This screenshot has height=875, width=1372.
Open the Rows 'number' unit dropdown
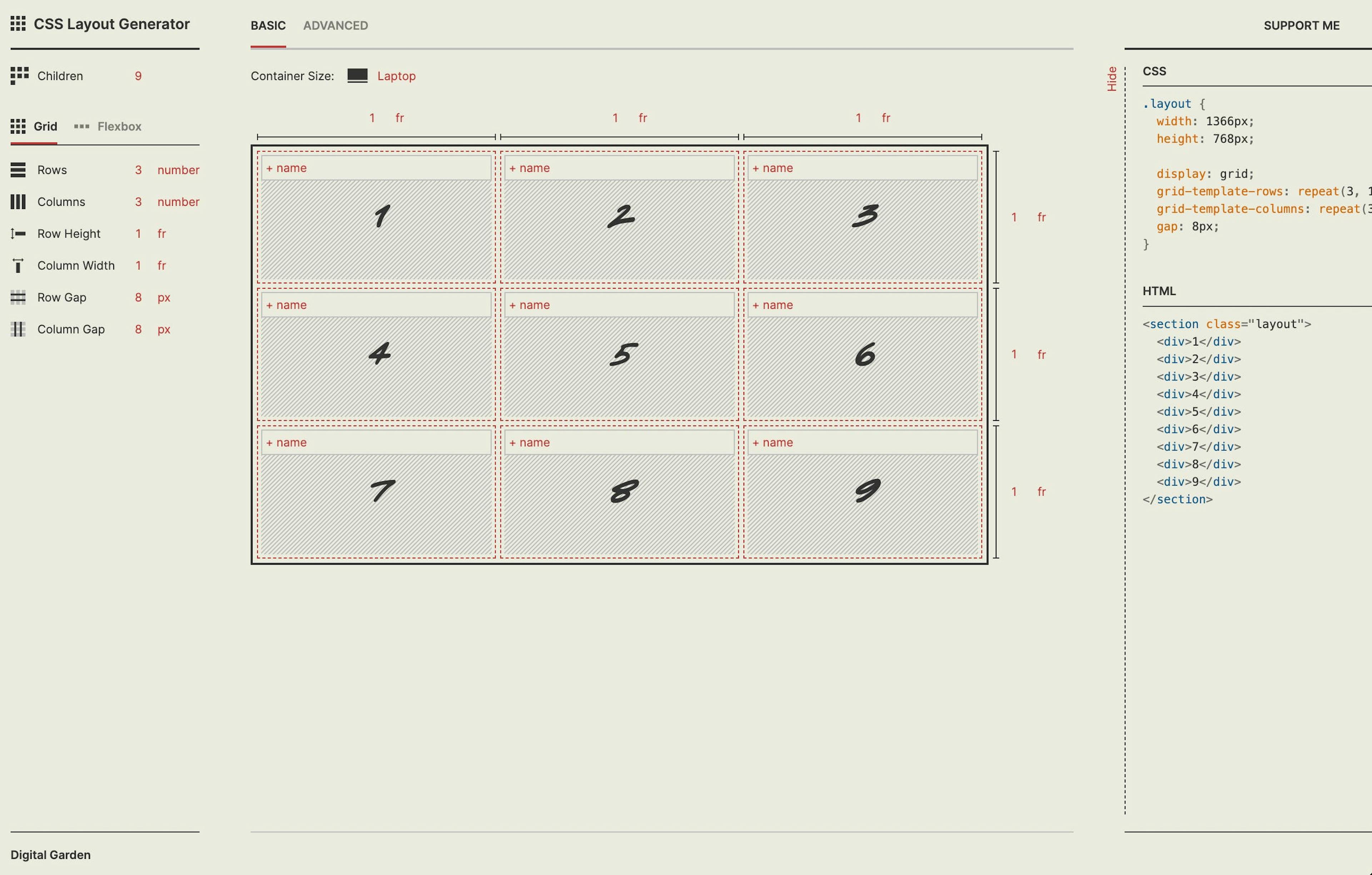[x=178, y=170]
